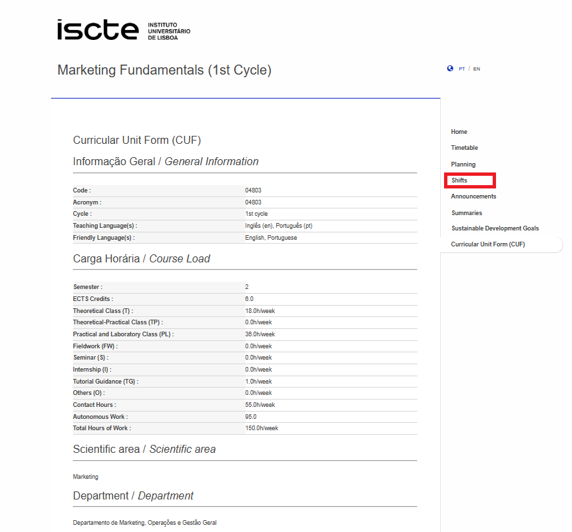Click the Fieldwork (FW) label
This screenshot has height=532, width=572.
tap(95, 346)
